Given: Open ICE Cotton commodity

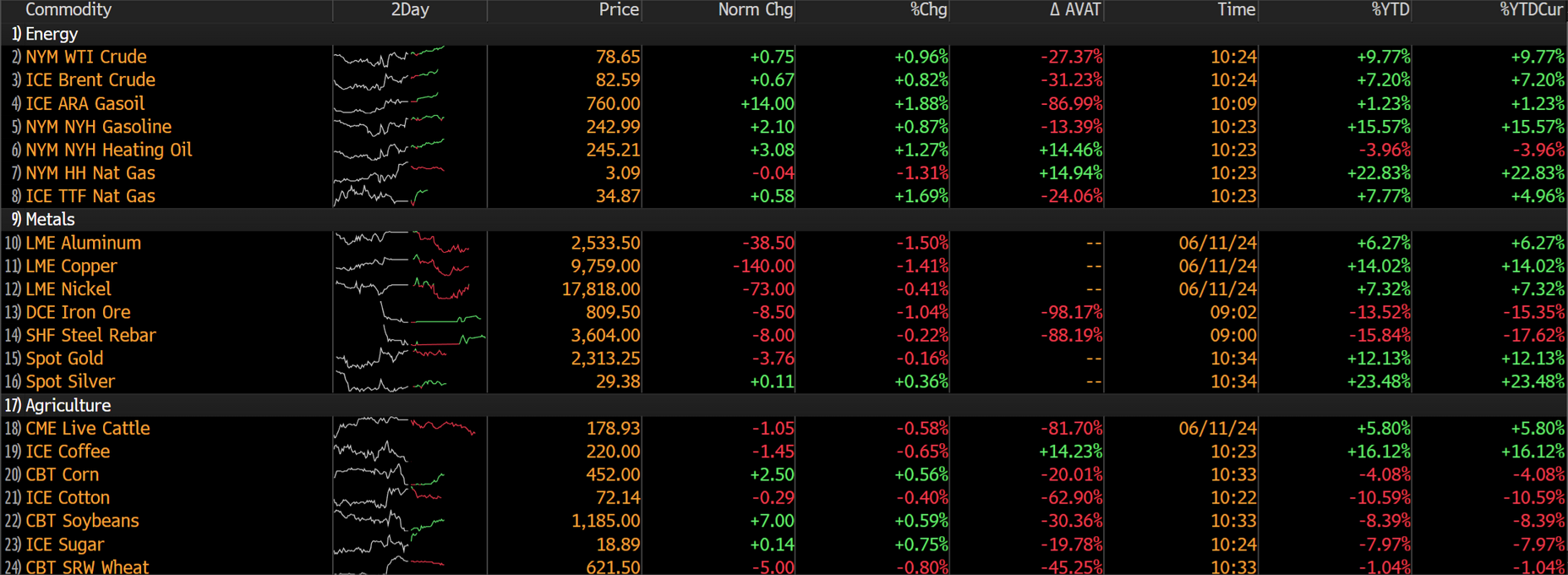Looking at the screenshot, I should pyautogui.click(x=68, y=498).
